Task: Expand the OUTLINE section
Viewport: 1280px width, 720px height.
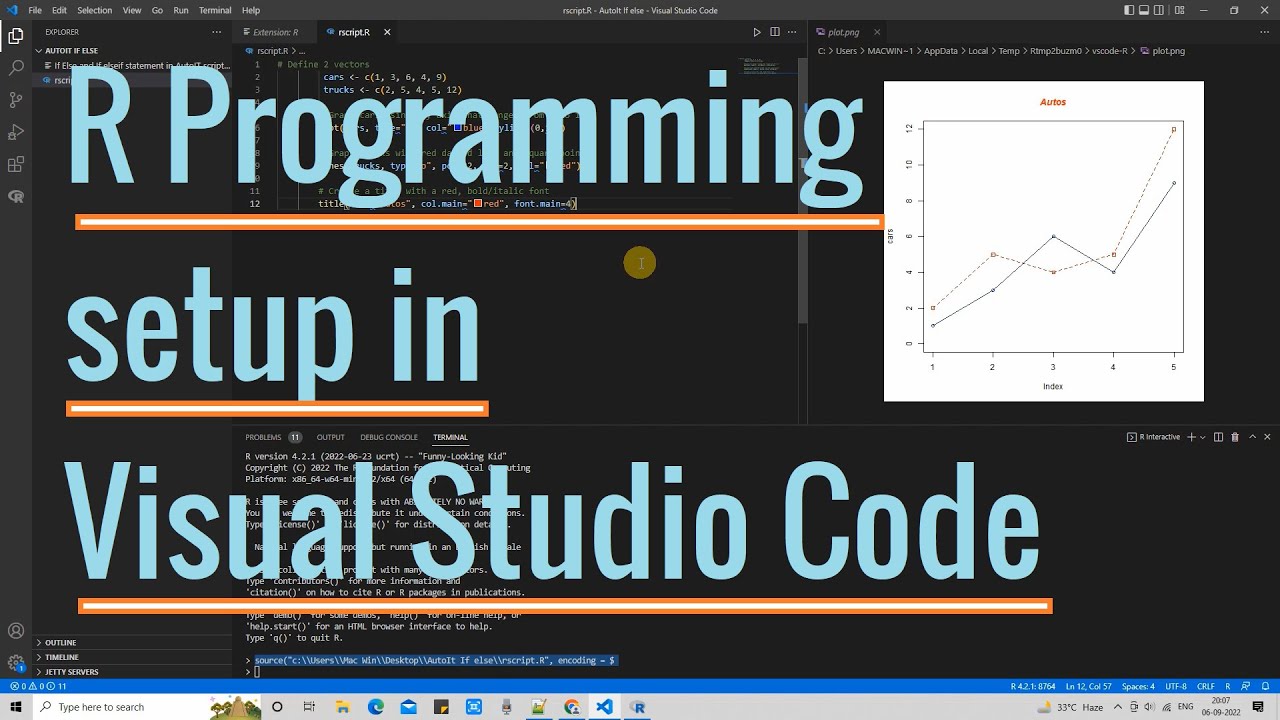Action: click(60, 643)
